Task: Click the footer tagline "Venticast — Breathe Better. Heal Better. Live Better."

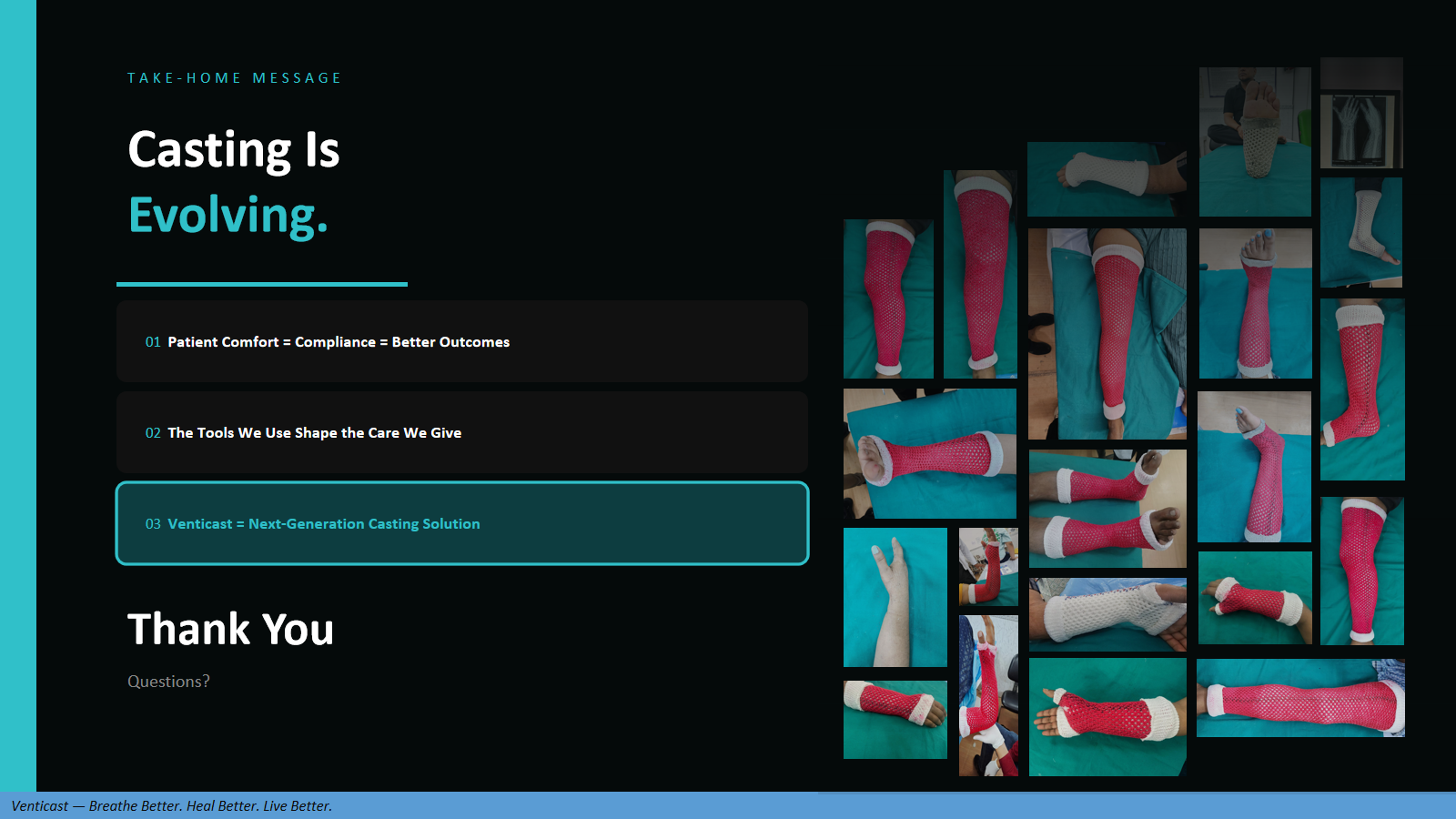Action: [172, 806]
